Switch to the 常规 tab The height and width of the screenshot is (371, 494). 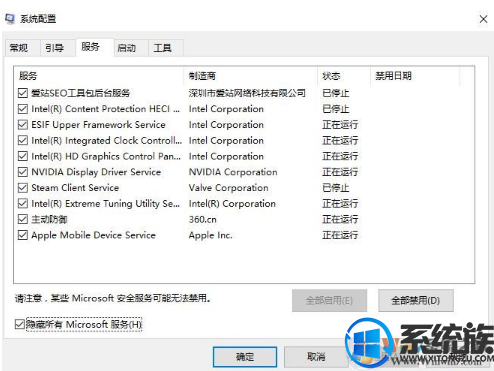point(23,48)
